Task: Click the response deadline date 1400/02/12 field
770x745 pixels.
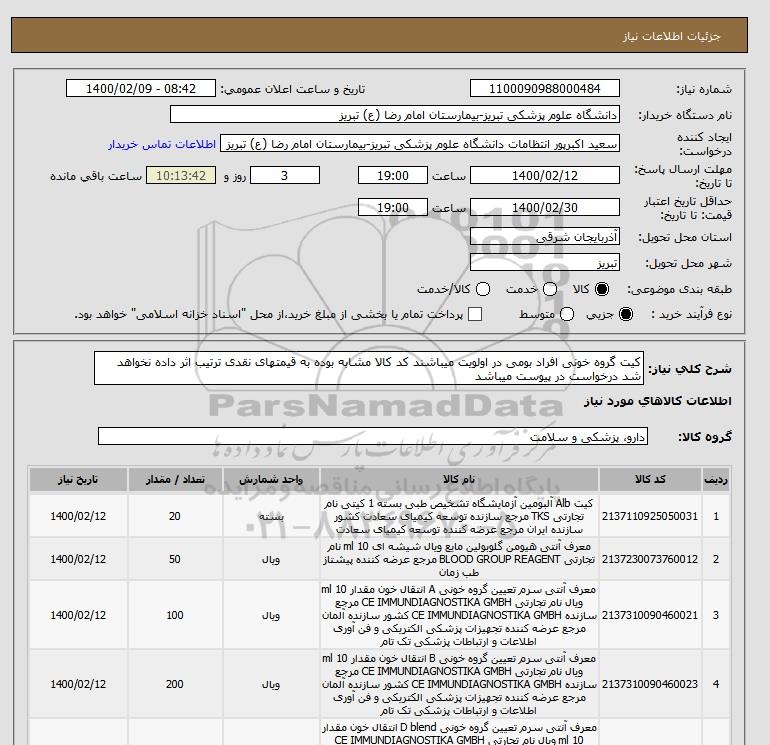Action: coord(545,175)
